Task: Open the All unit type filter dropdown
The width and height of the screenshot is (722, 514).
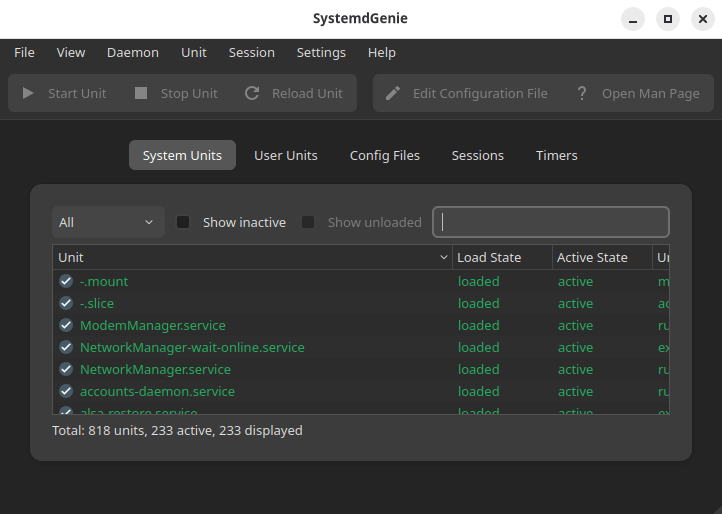Action: pos(108,222)
